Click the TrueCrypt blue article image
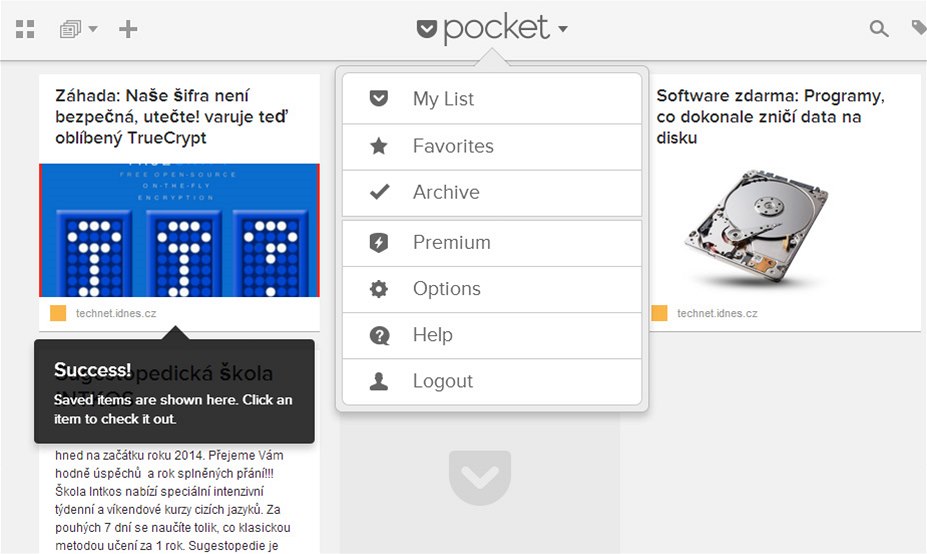 click(x=179, y=230)
